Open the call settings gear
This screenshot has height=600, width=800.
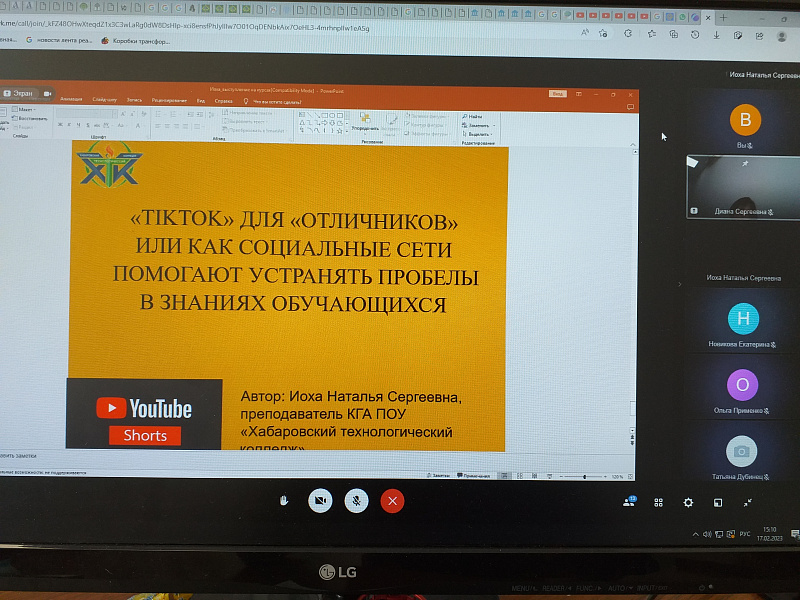(688, 503)
